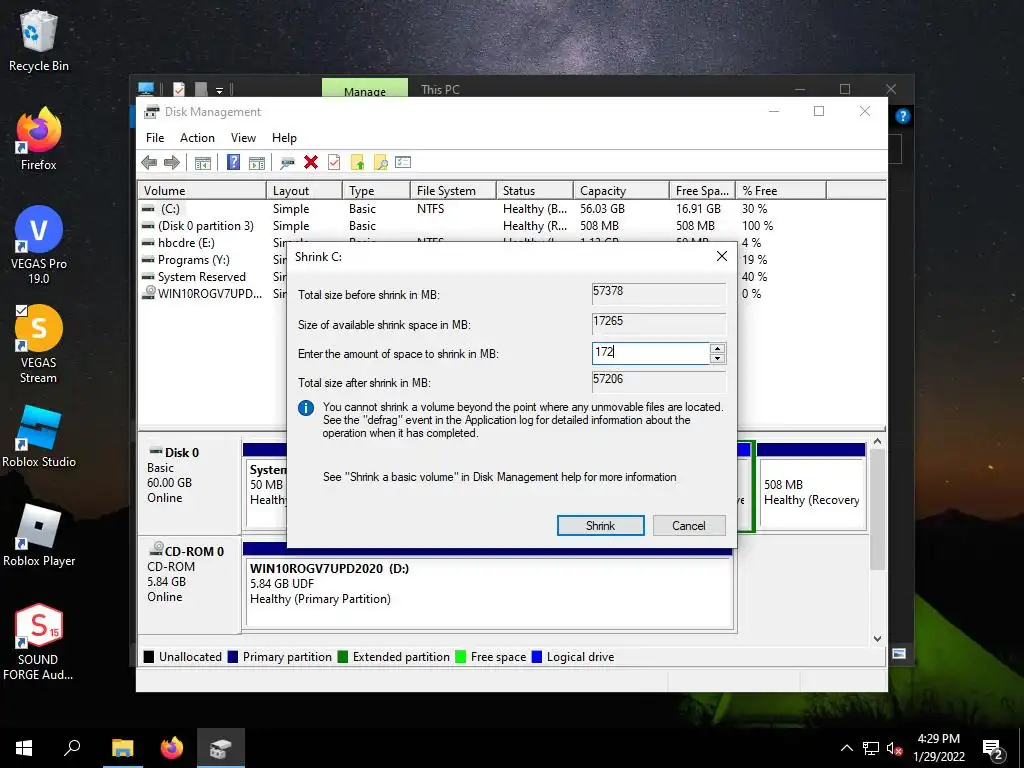This screenshot has height=768, width=1024.
Task: Click the Shrink button
Action: tap(600, 526)
